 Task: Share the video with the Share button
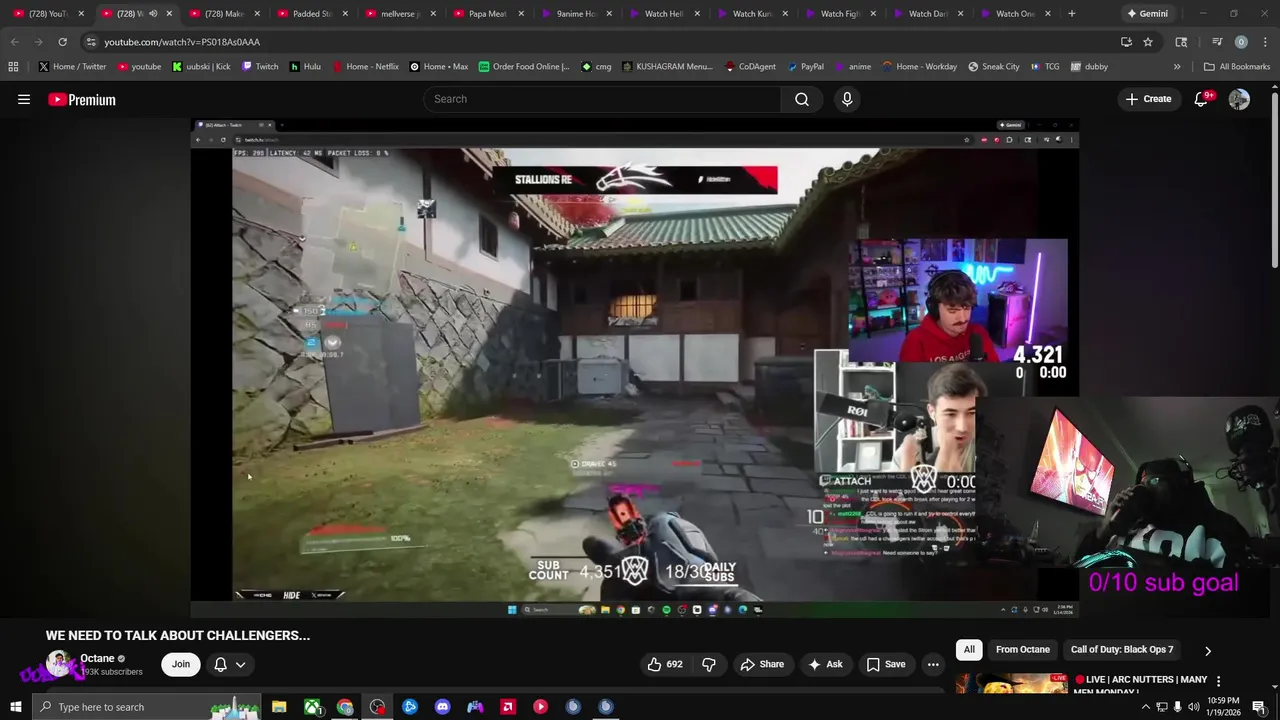[x=762, y=664]
